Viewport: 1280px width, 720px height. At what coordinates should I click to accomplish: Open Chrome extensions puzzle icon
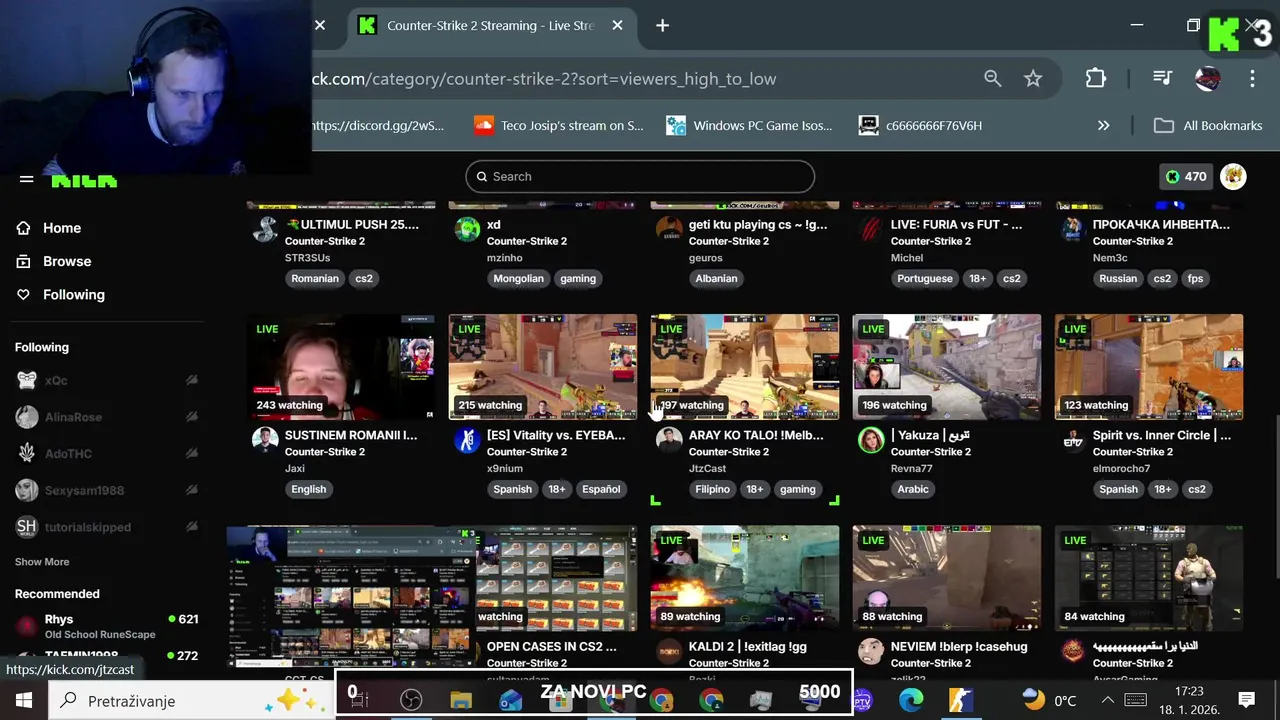[1096, 78]
